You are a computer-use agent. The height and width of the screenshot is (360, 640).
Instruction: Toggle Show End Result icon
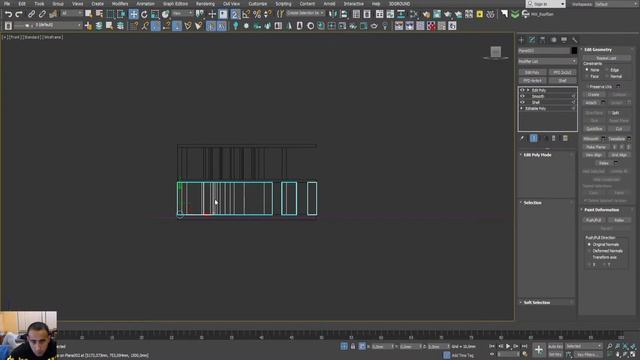(x=533, y=138)
